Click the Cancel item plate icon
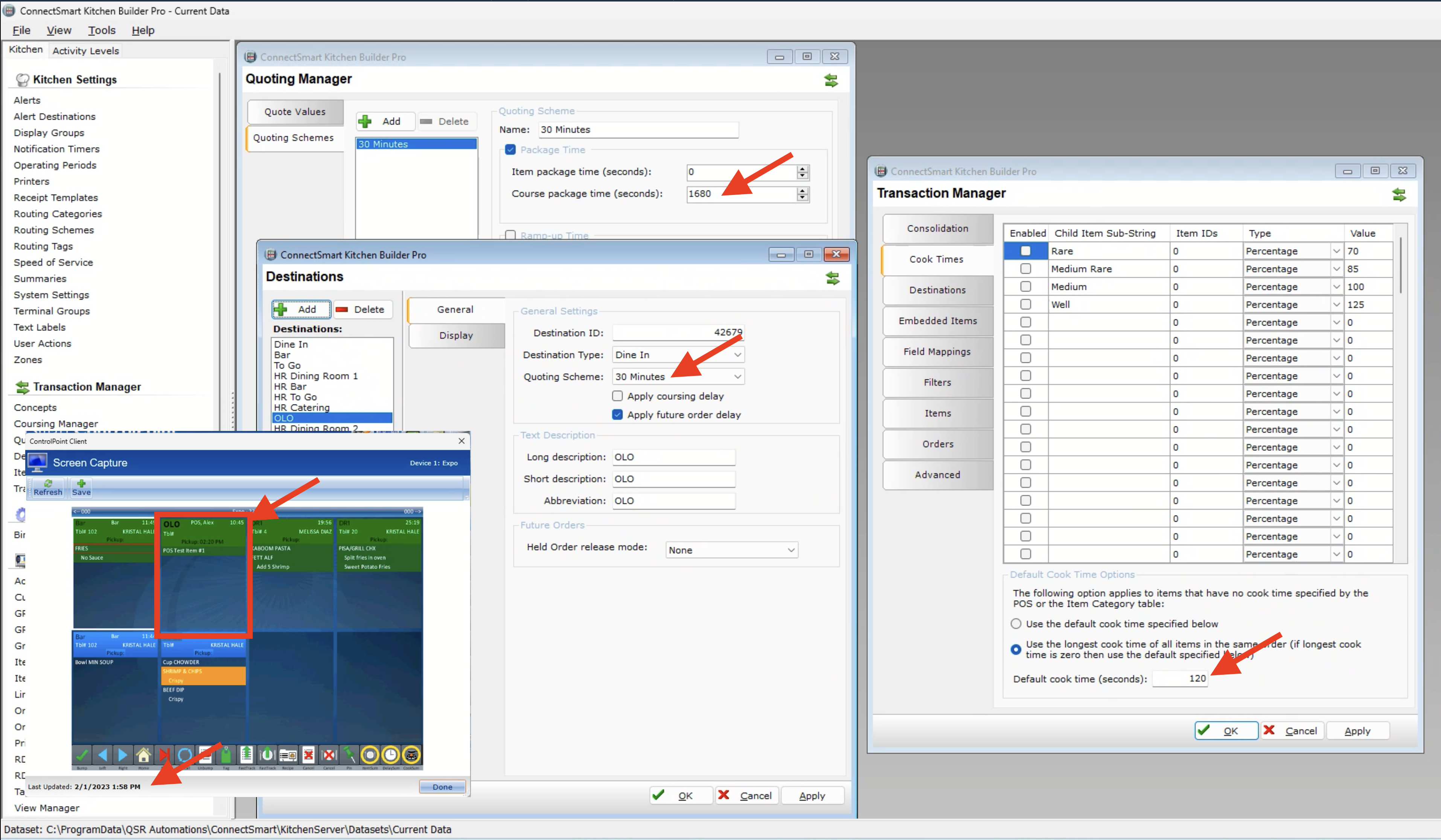Image resolution: width=1441 pixels, height=840 pixels. tap(329, 755)
